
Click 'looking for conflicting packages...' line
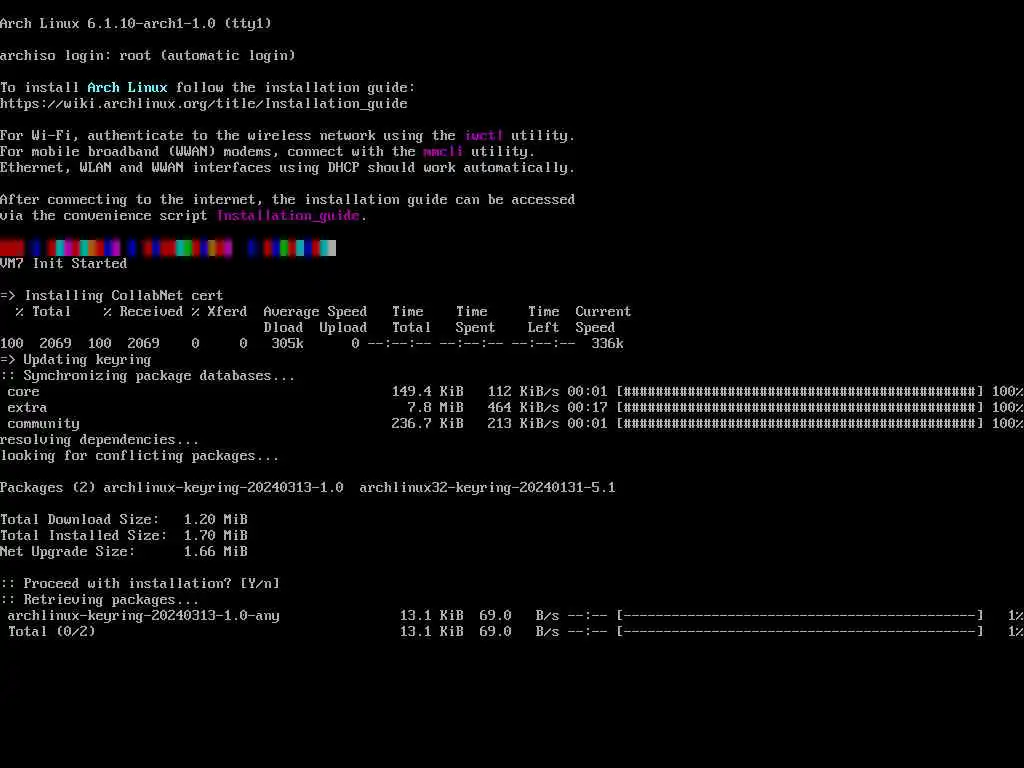click(140, 456)
